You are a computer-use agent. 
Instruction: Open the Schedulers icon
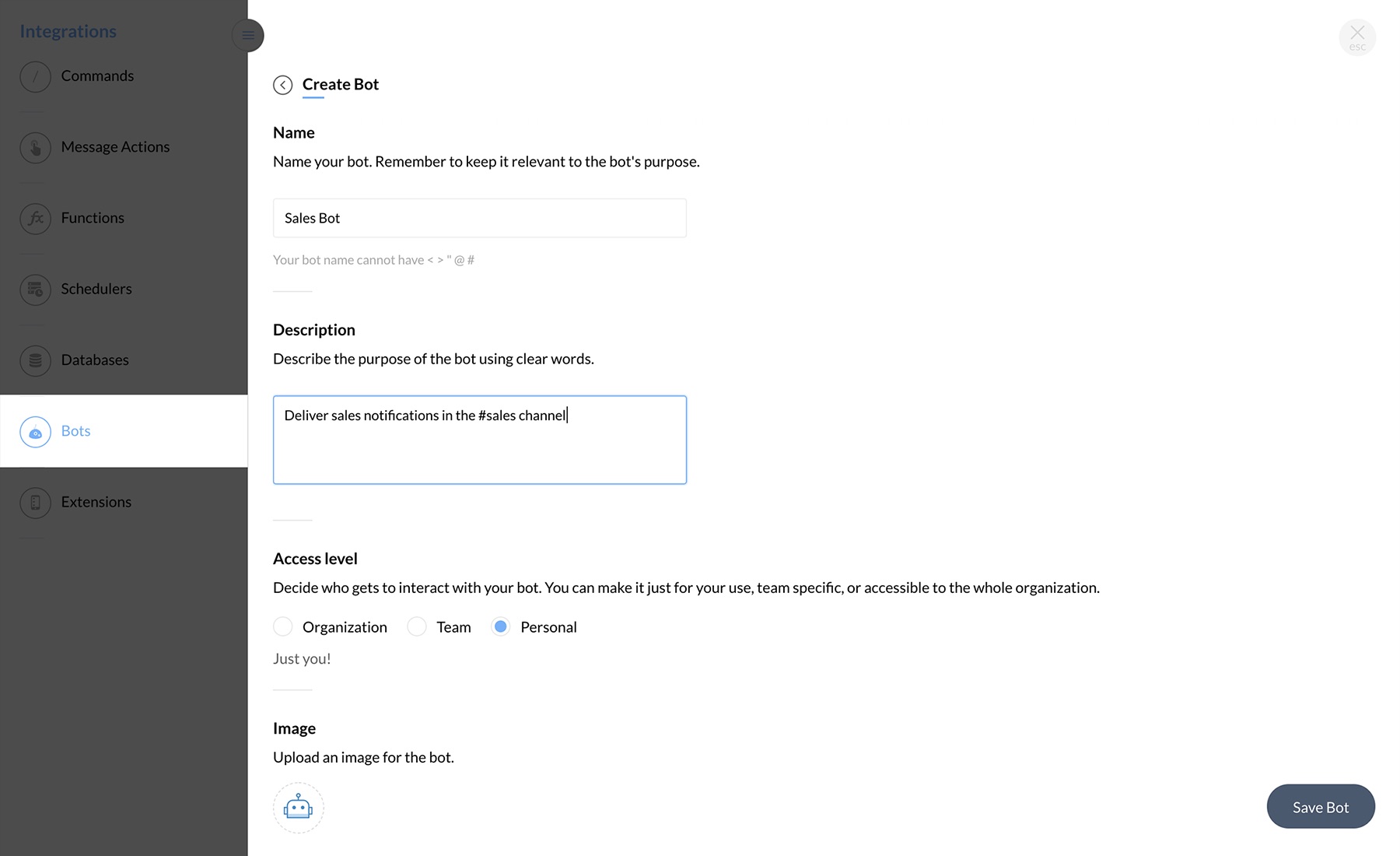click(35, 289)
